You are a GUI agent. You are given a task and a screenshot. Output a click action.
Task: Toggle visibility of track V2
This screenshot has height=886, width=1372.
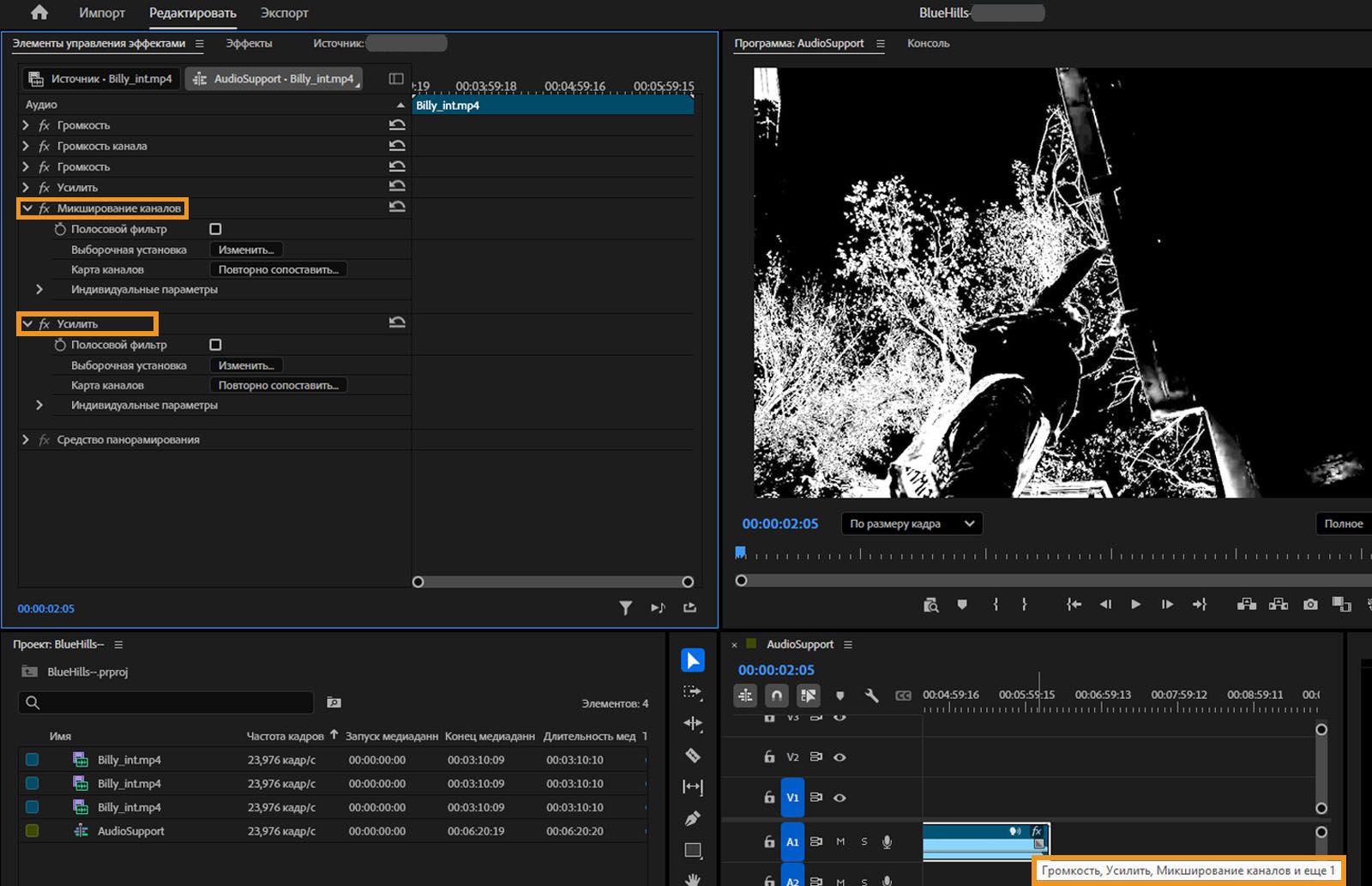(839, 757)
